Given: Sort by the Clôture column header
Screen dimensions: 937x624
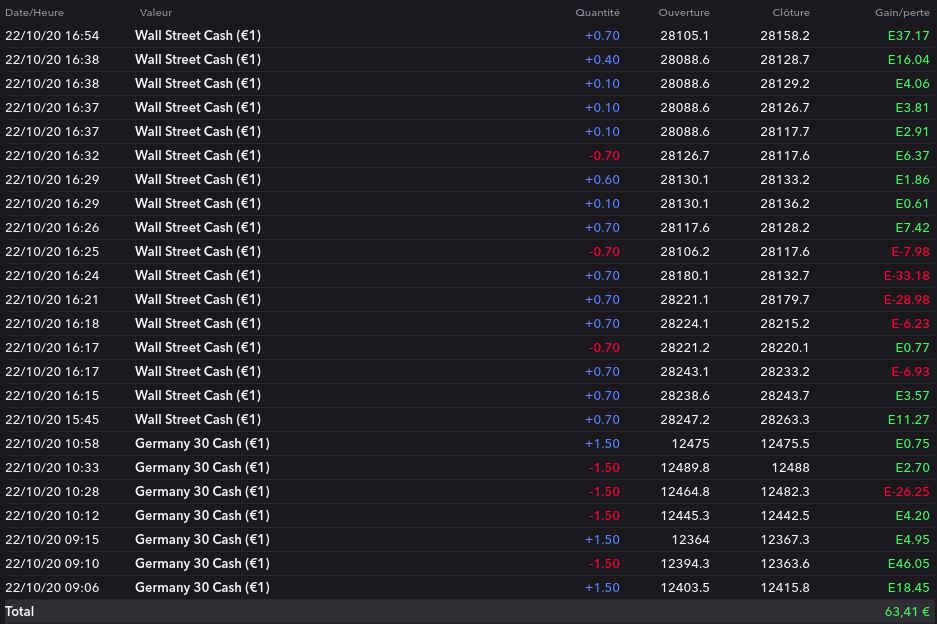Looking at the screenshot, I should point(791,12).
